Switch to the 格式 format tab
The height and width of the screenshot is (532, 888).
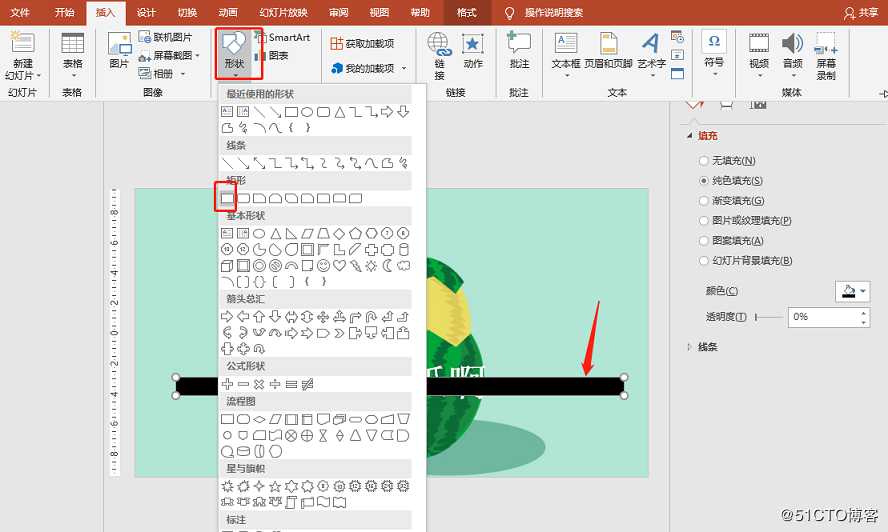[x=466, y=12]
